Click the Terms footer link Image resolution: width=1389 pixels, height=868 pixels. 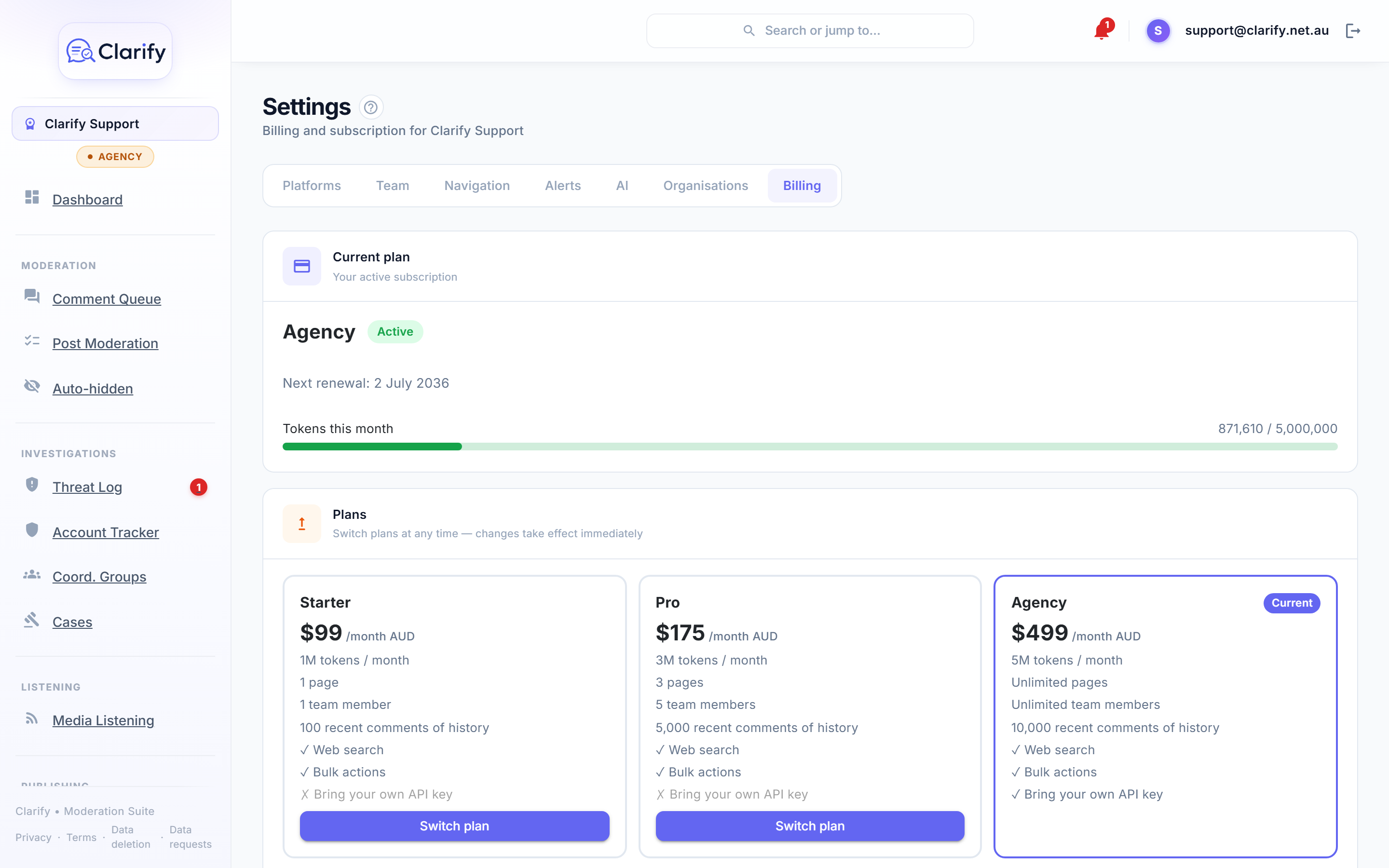82,837
